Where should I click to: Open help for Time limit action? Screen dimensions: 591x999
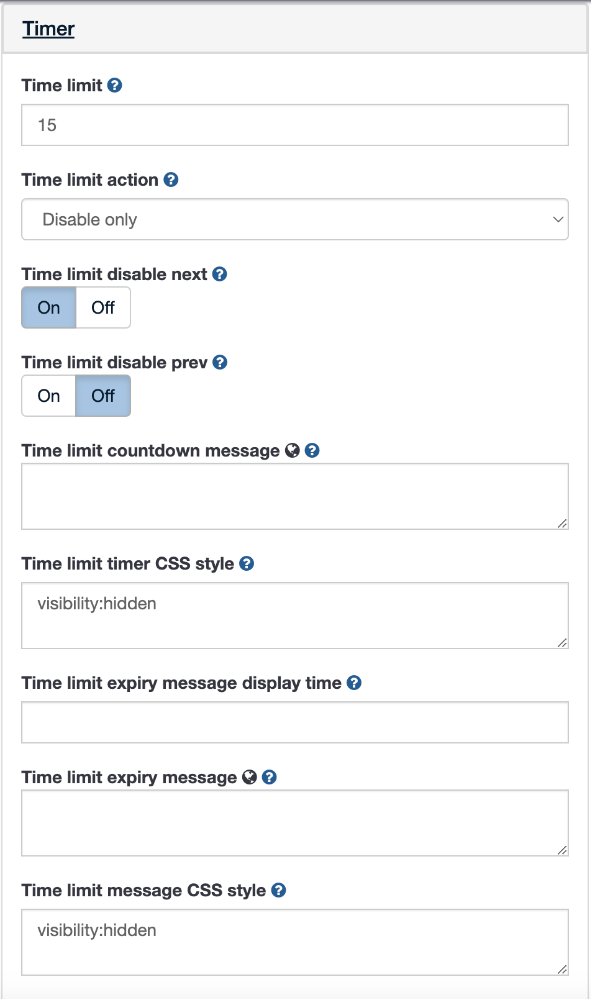click(x=171, y=180)
